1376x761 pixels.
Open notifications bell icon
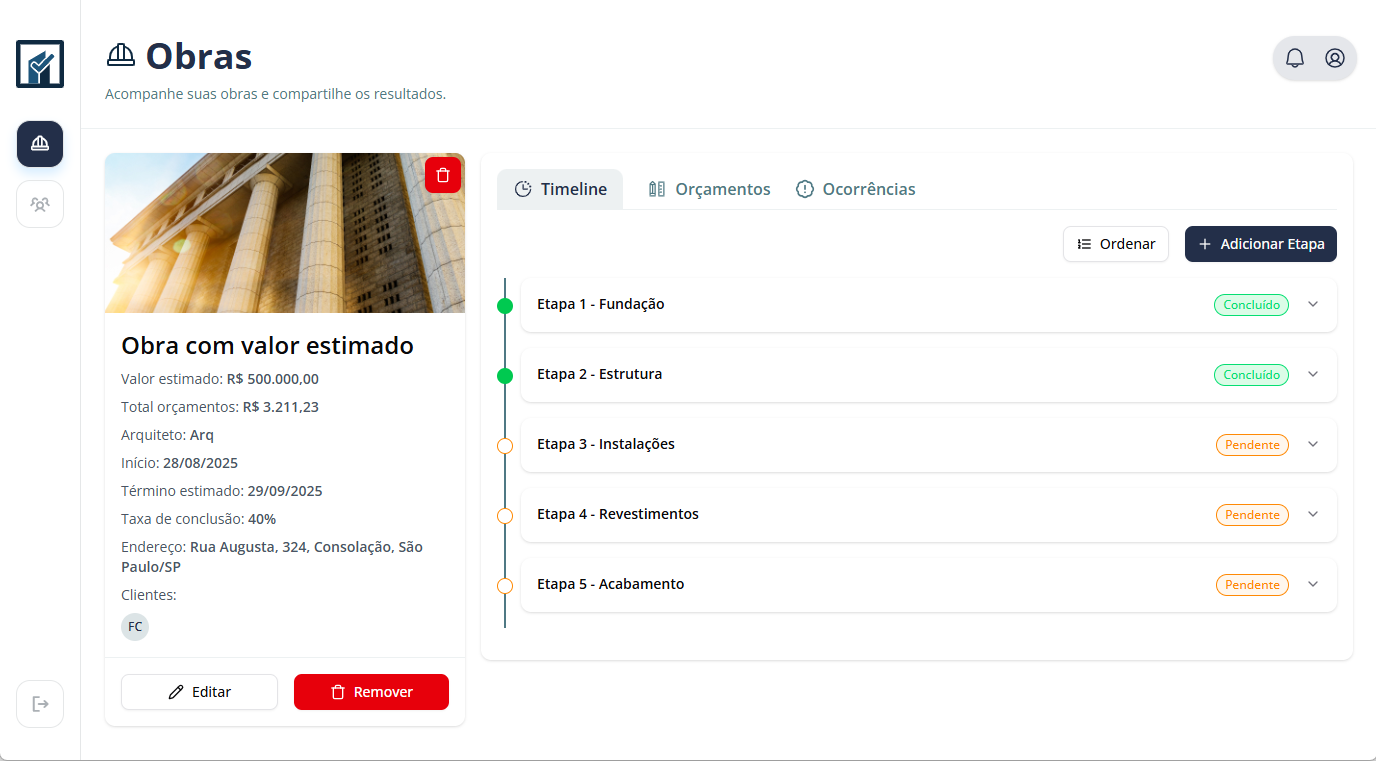[x=1295, y=58]
